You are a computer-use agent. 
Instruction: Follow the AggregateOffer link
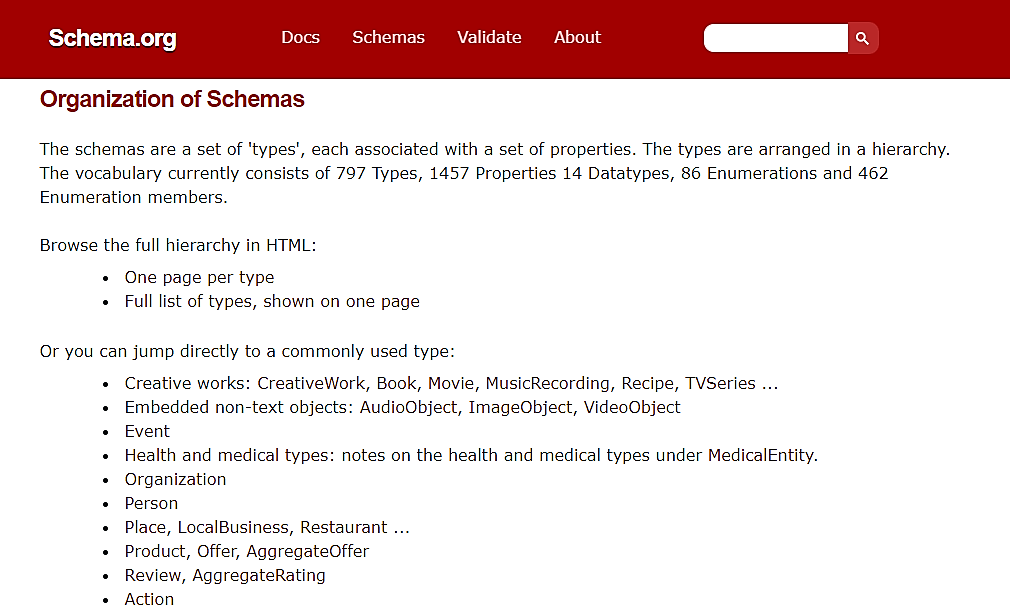pos(307,551)
